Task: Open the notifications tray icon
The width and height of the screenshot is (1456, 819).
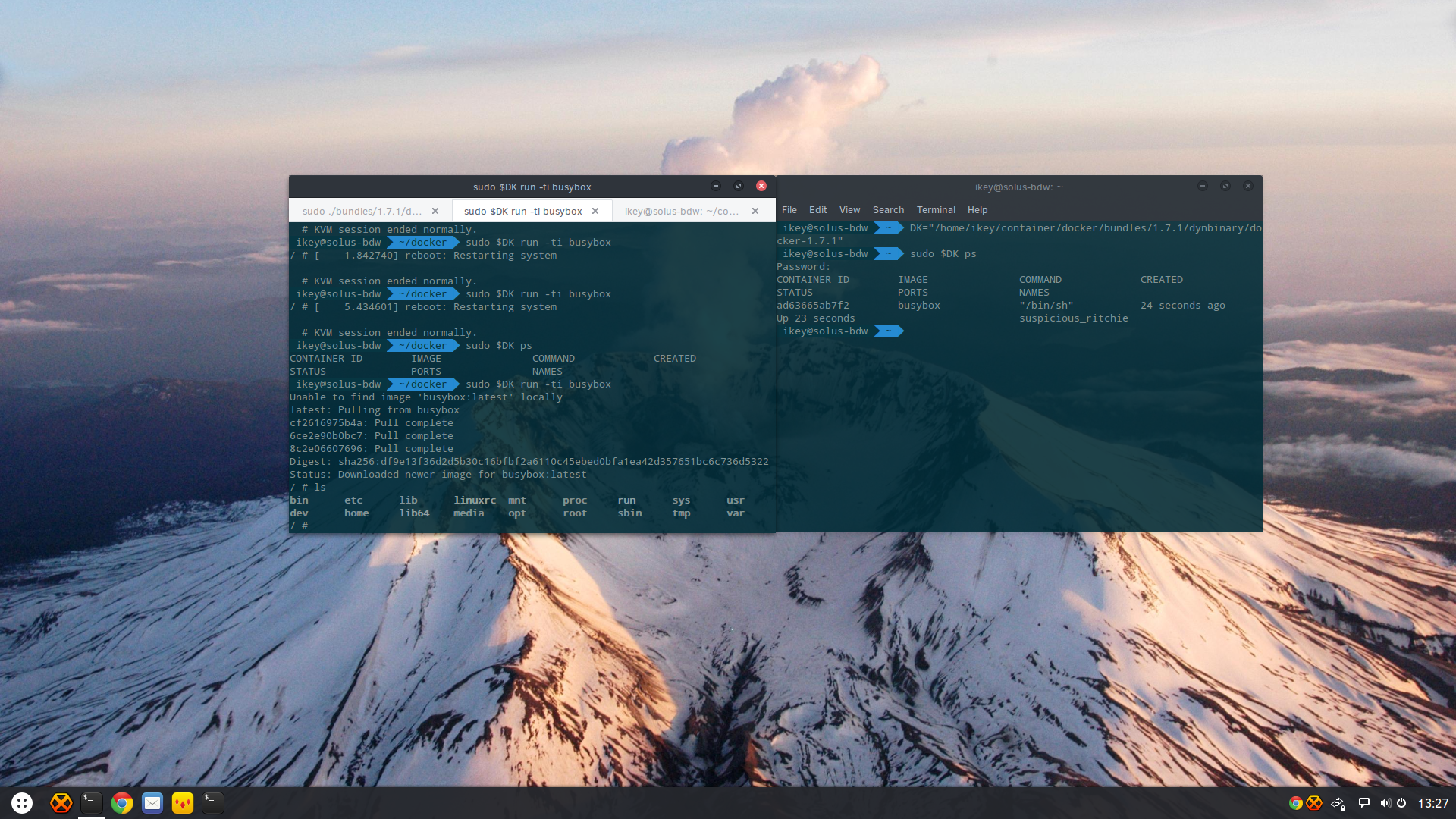Action: click(x=1363, y=802)
